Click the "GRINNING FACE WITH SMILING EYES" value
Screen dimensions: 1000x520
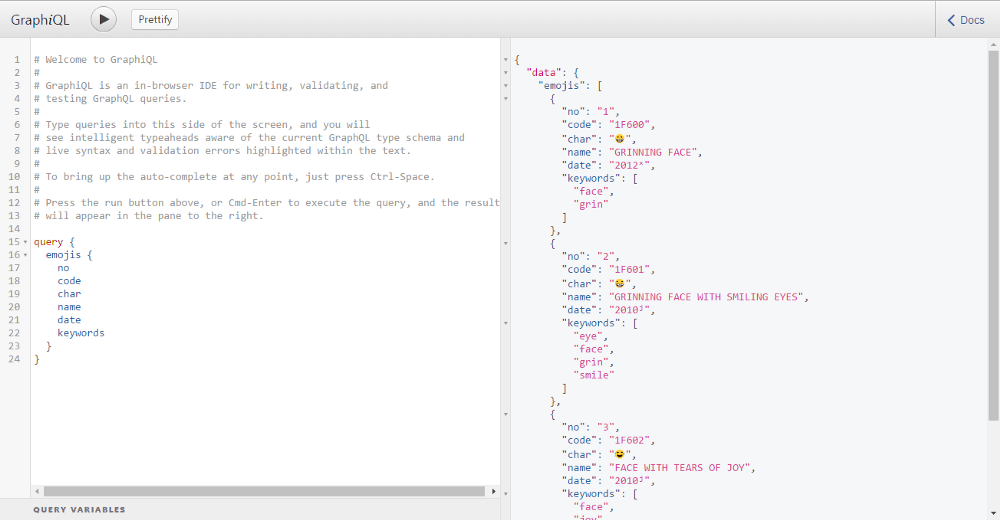coord(708,297)
